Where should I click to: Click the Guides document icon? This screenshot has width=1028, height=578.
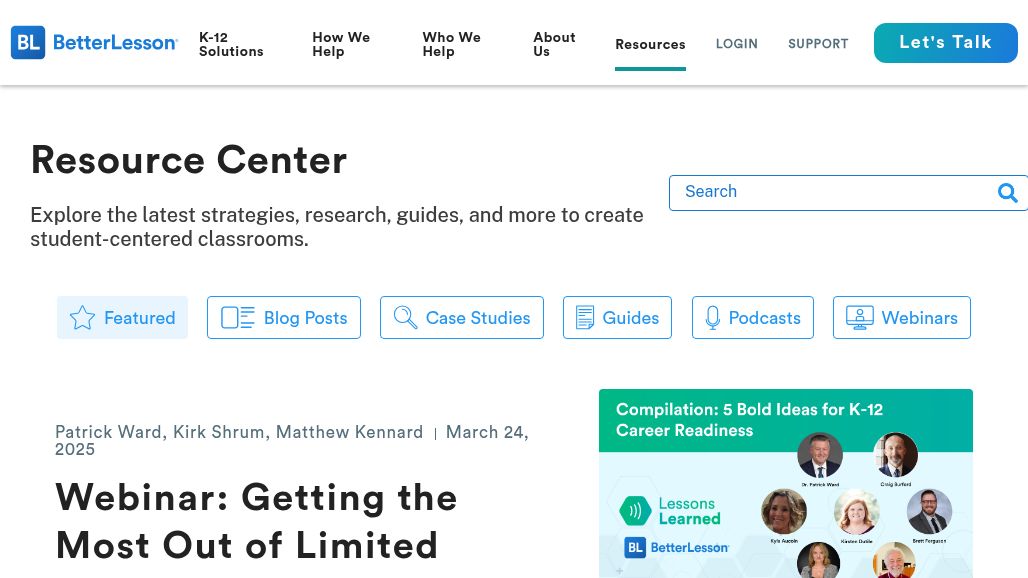point(585,318)
